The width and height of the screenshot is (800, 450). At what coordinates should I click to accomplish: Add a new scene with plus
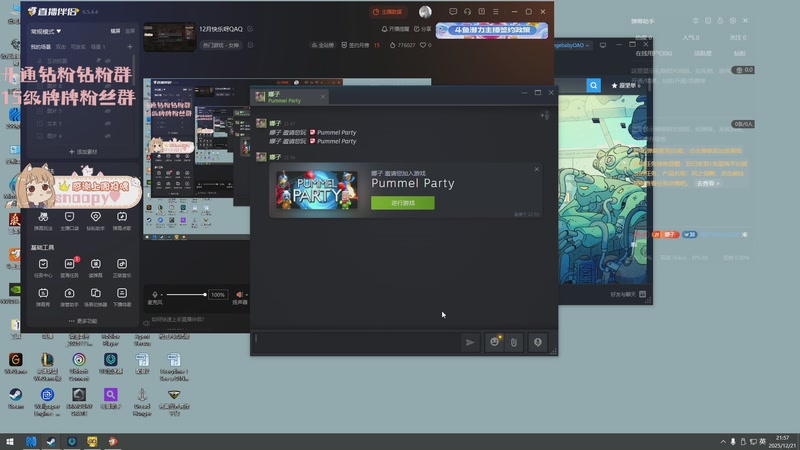coord(130,46)
